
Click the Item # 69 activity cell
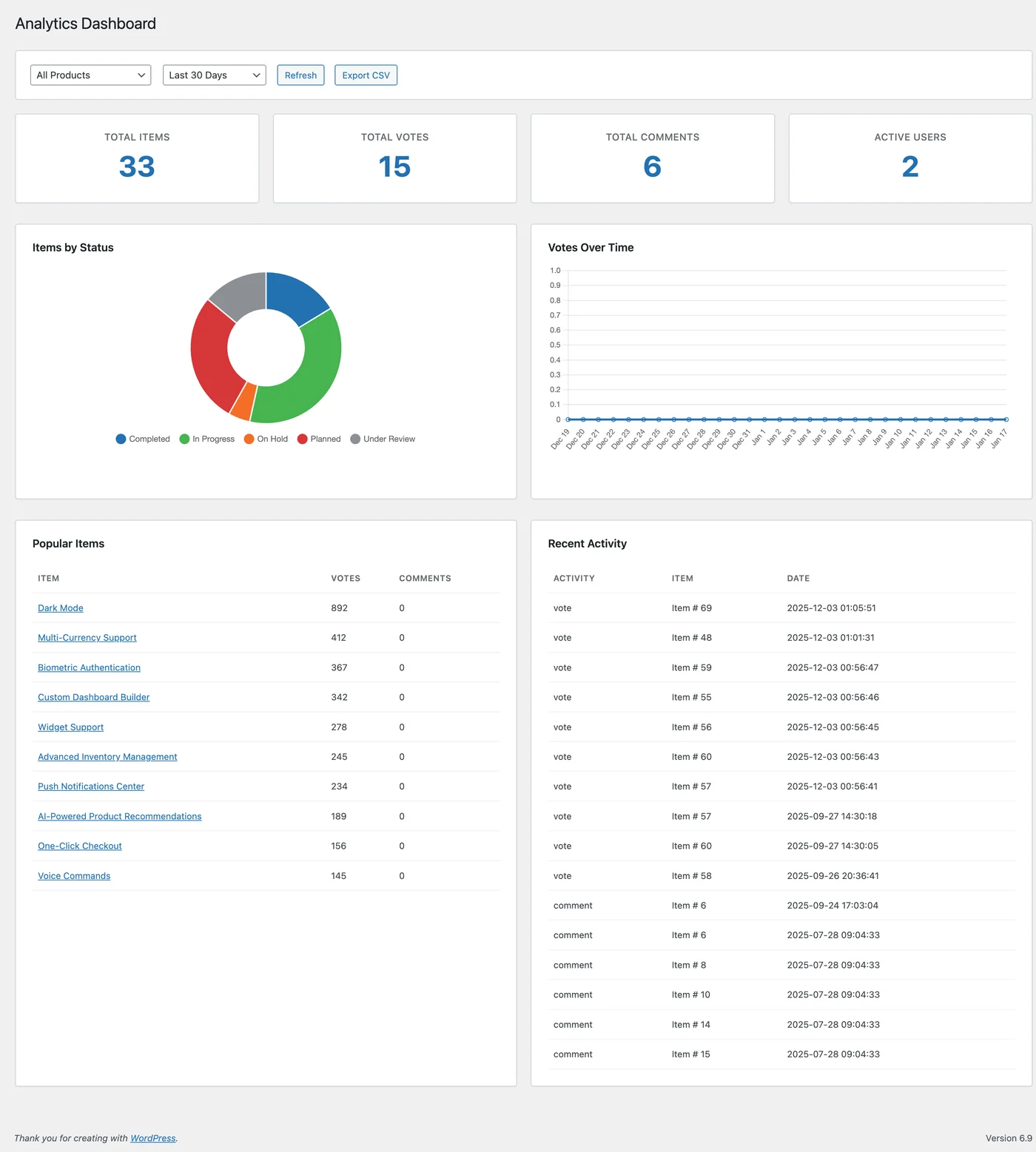(x=692, y=608)
